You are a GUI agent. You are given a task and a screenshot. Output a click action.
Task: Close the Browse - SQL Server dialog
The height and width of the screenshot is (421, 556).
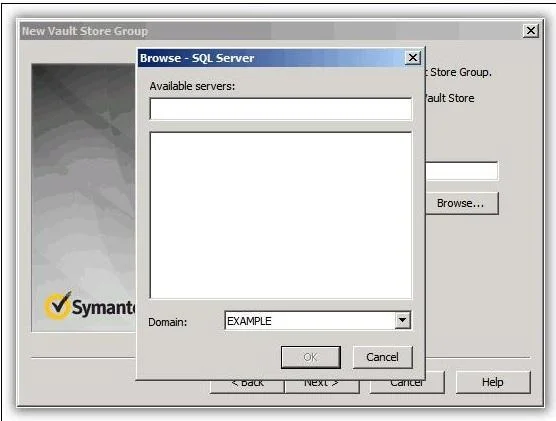coord(413,58)
